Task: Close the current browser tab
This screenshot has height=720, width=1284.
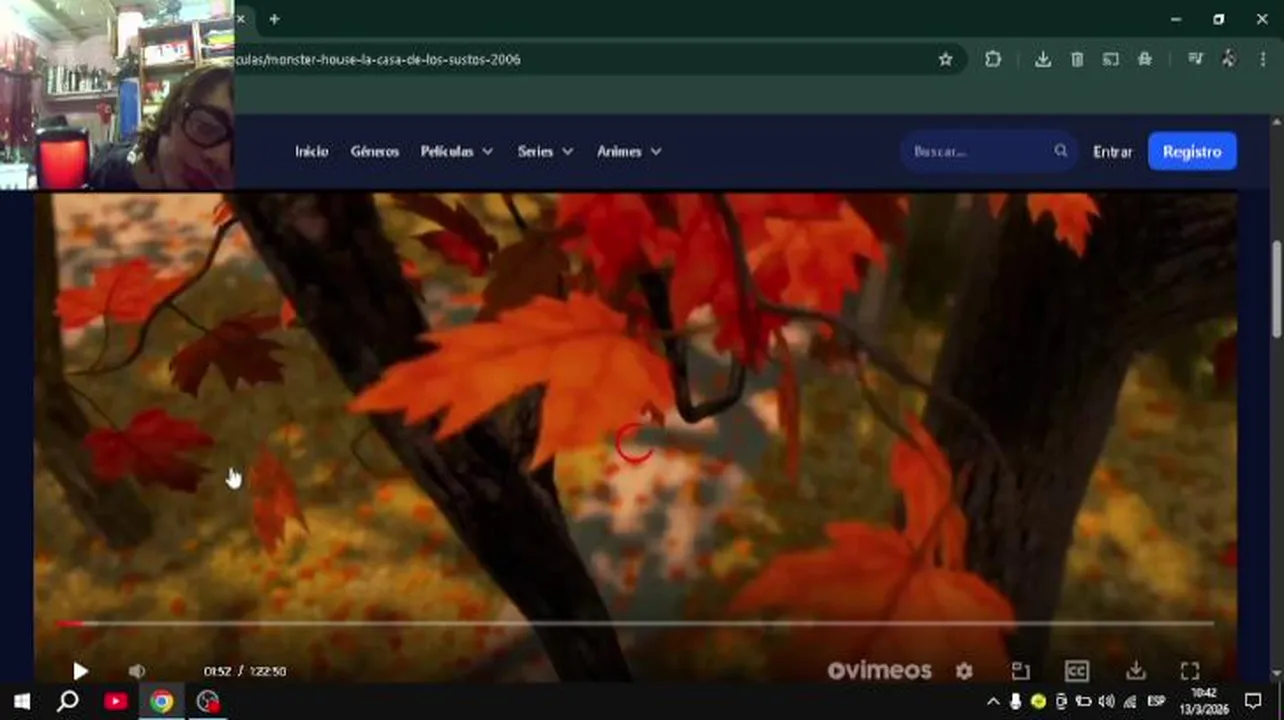Action: [x=240, y=19]
